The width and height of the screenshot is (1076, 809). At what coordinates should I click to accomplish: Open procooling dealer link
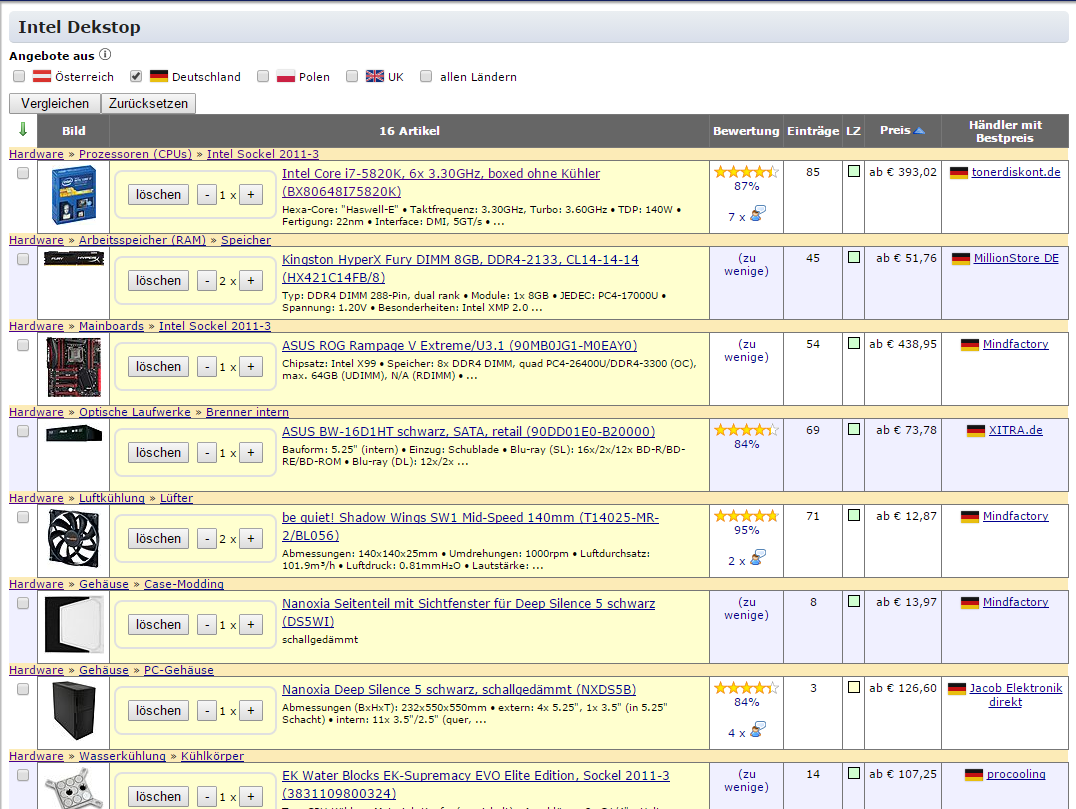pyautogui.click(x=1016, y=774)
